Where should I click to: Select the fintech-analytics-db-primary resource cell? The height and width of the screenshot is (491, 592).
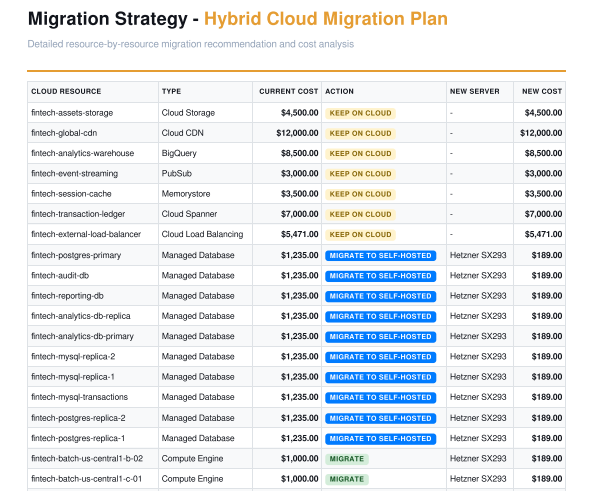click(x=93, y=336)
